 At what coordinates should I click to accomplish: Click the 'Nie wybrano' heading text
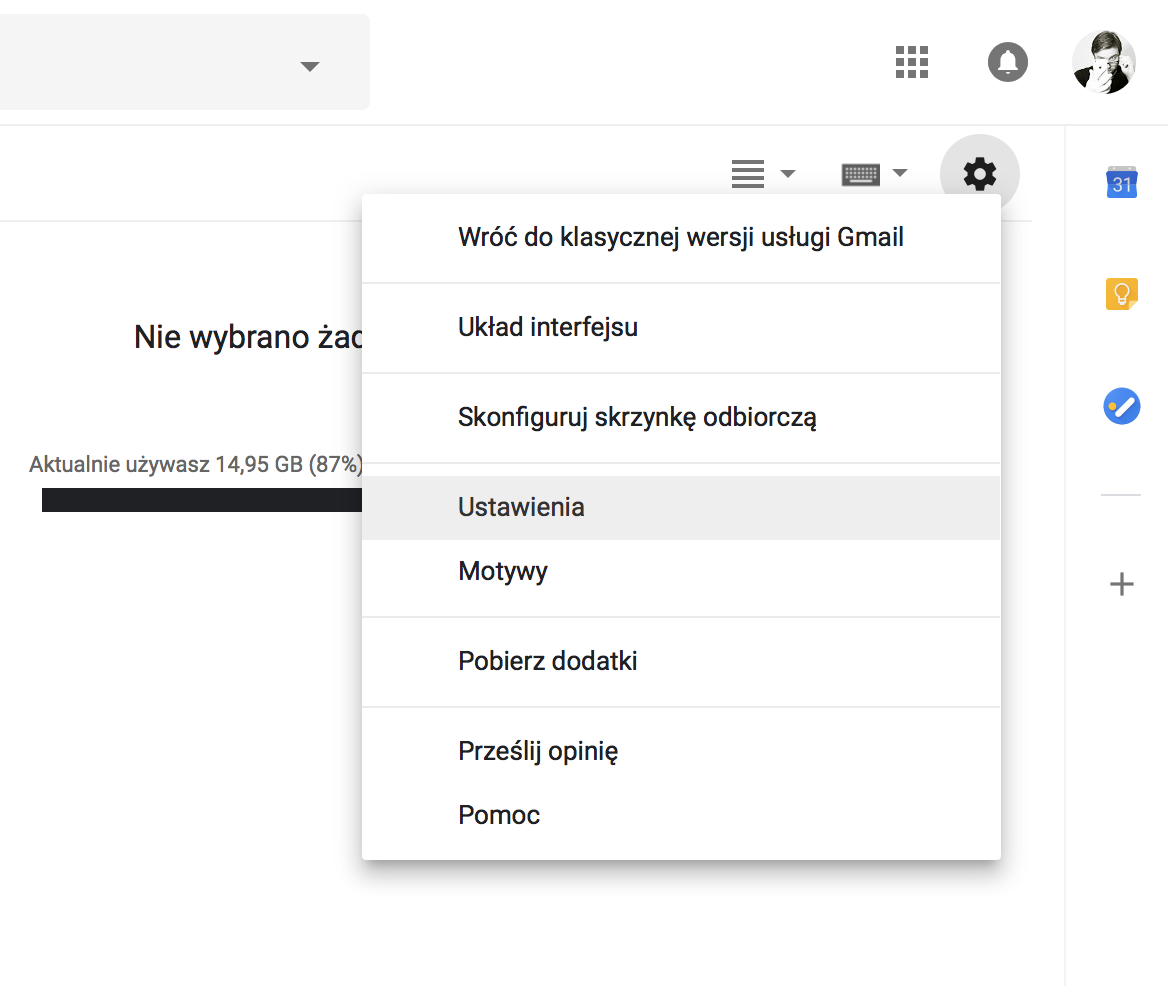[247, 337]
